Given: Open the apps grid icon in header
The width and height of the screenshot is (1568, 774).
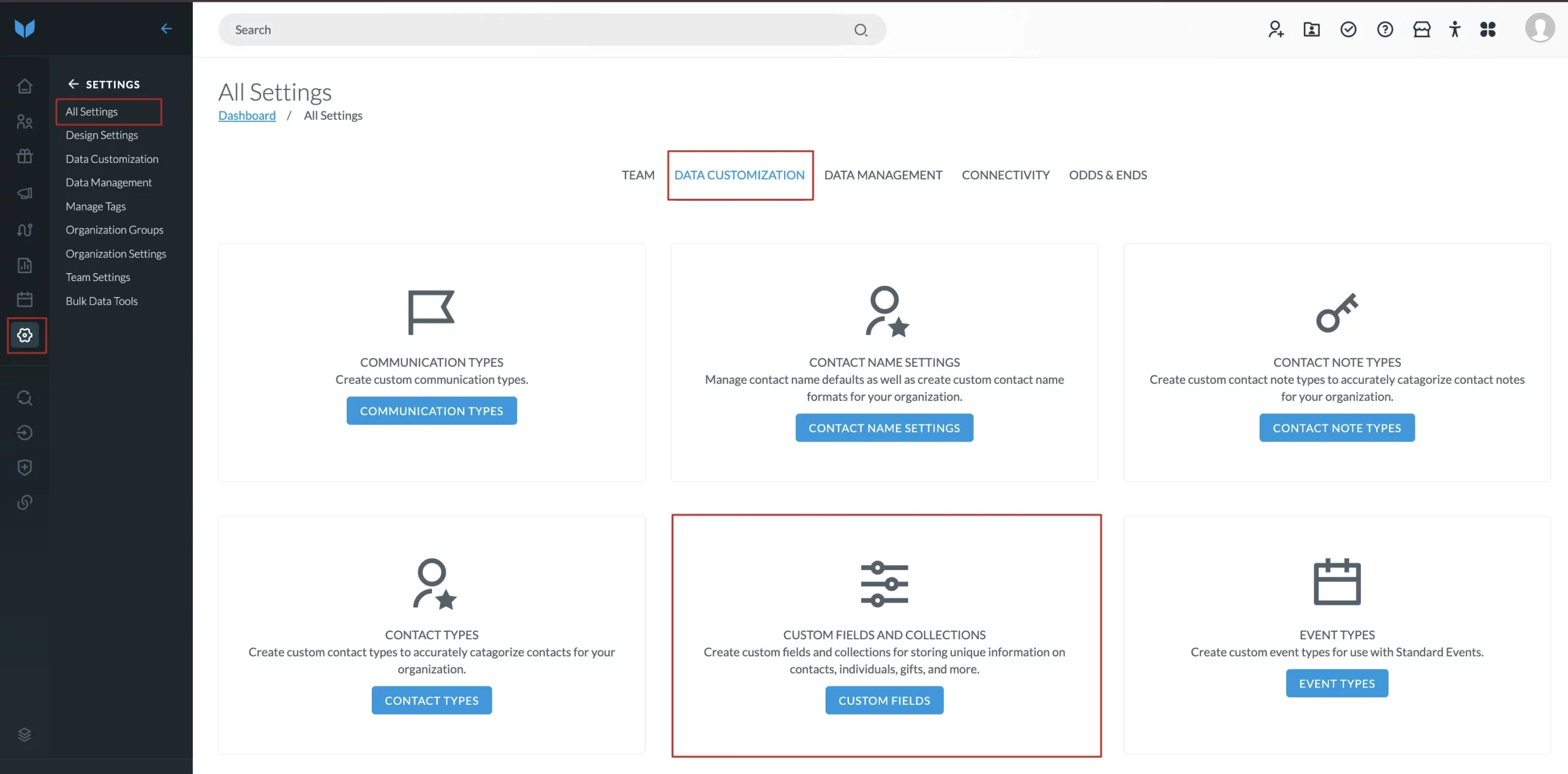Looking at the screenshot, I should [1488, 29].
